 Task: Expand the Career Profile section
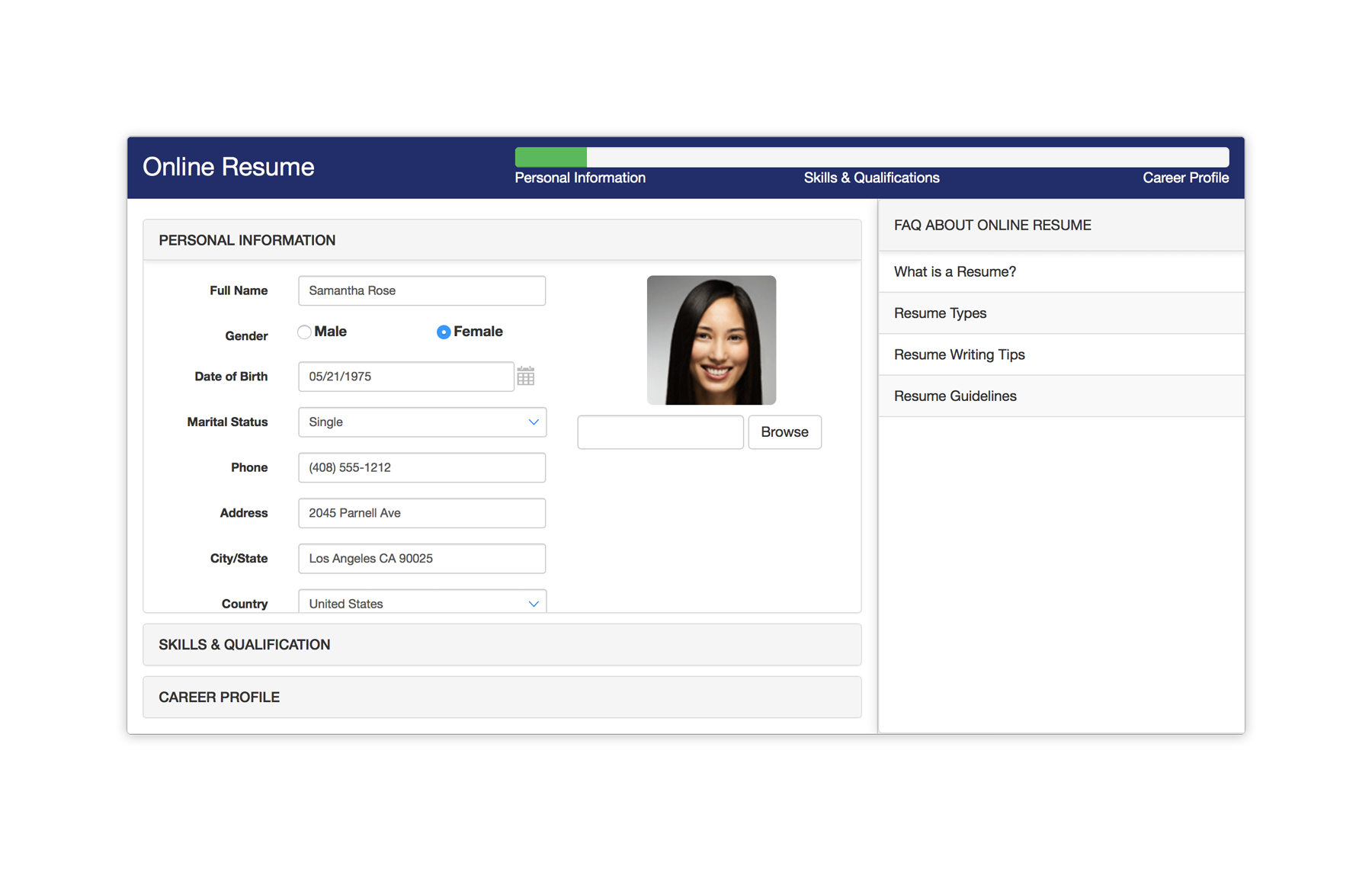click(502, 697)
